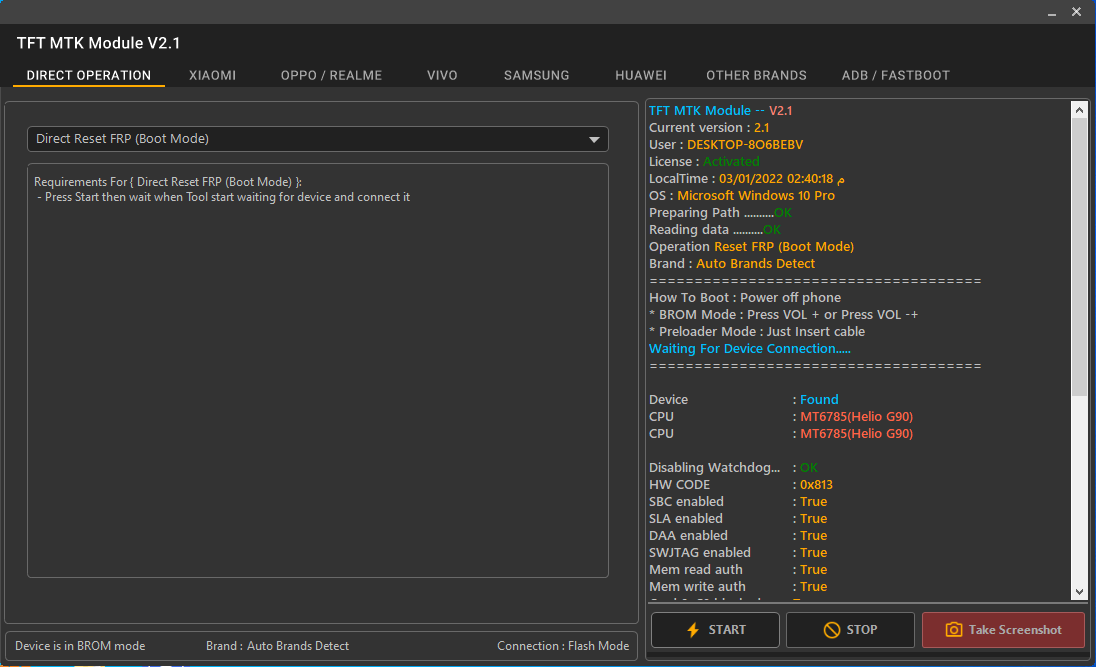This screenshot has width=1096, height=667.
Task: Click the 'Current version : 2.1' line
Action: click(x=709, y=128)
